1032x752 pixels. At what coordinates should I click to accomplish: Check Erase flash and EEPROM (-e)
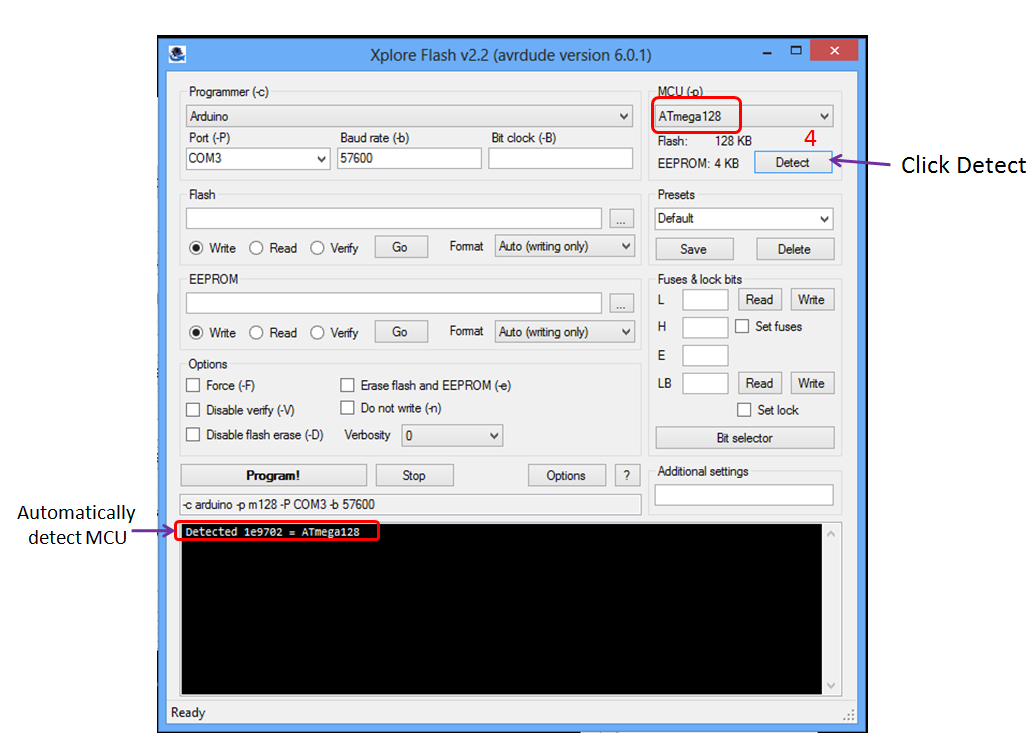tap(347, 385)
